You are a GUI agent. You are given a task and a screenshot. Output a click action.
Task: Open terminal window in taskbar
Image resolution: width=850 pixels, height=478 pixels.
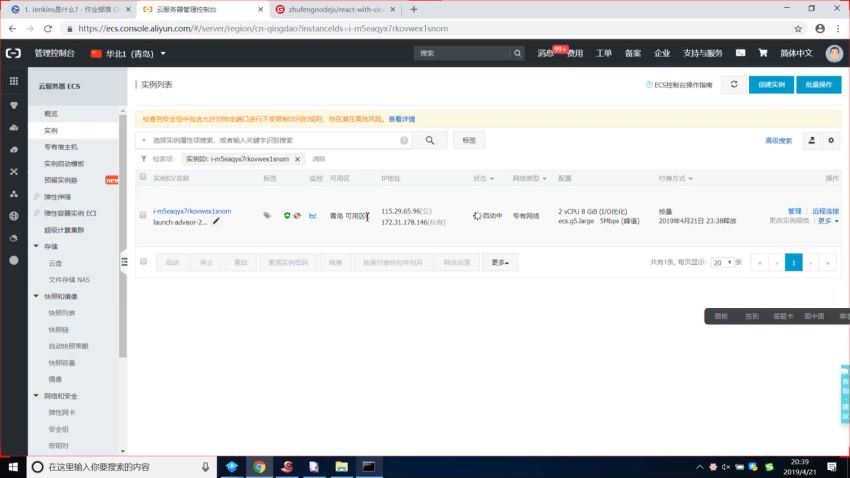tap(369, 467)
